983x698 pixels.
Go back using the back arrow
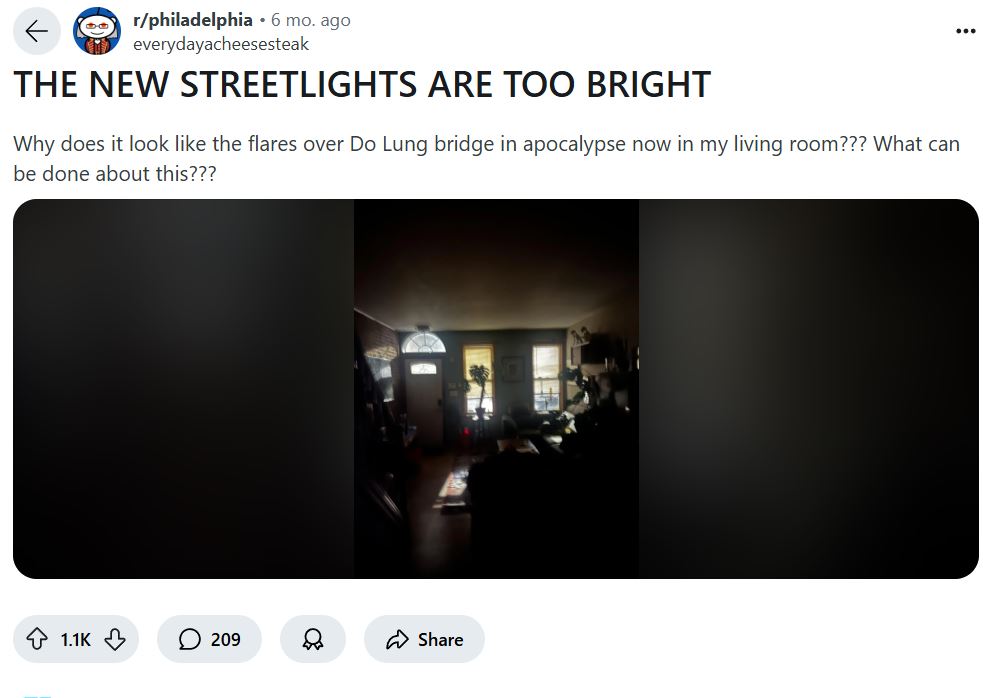point(36,31)
